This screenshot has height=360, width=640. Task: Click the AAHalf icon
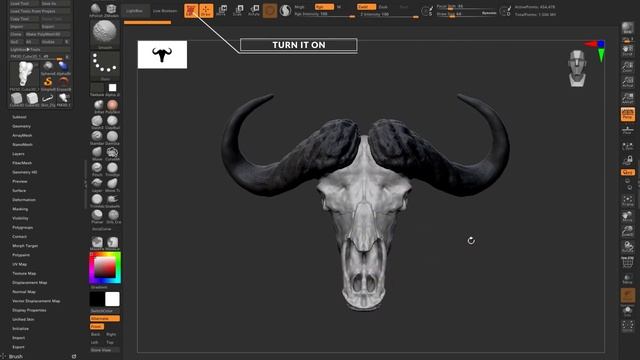627,98
